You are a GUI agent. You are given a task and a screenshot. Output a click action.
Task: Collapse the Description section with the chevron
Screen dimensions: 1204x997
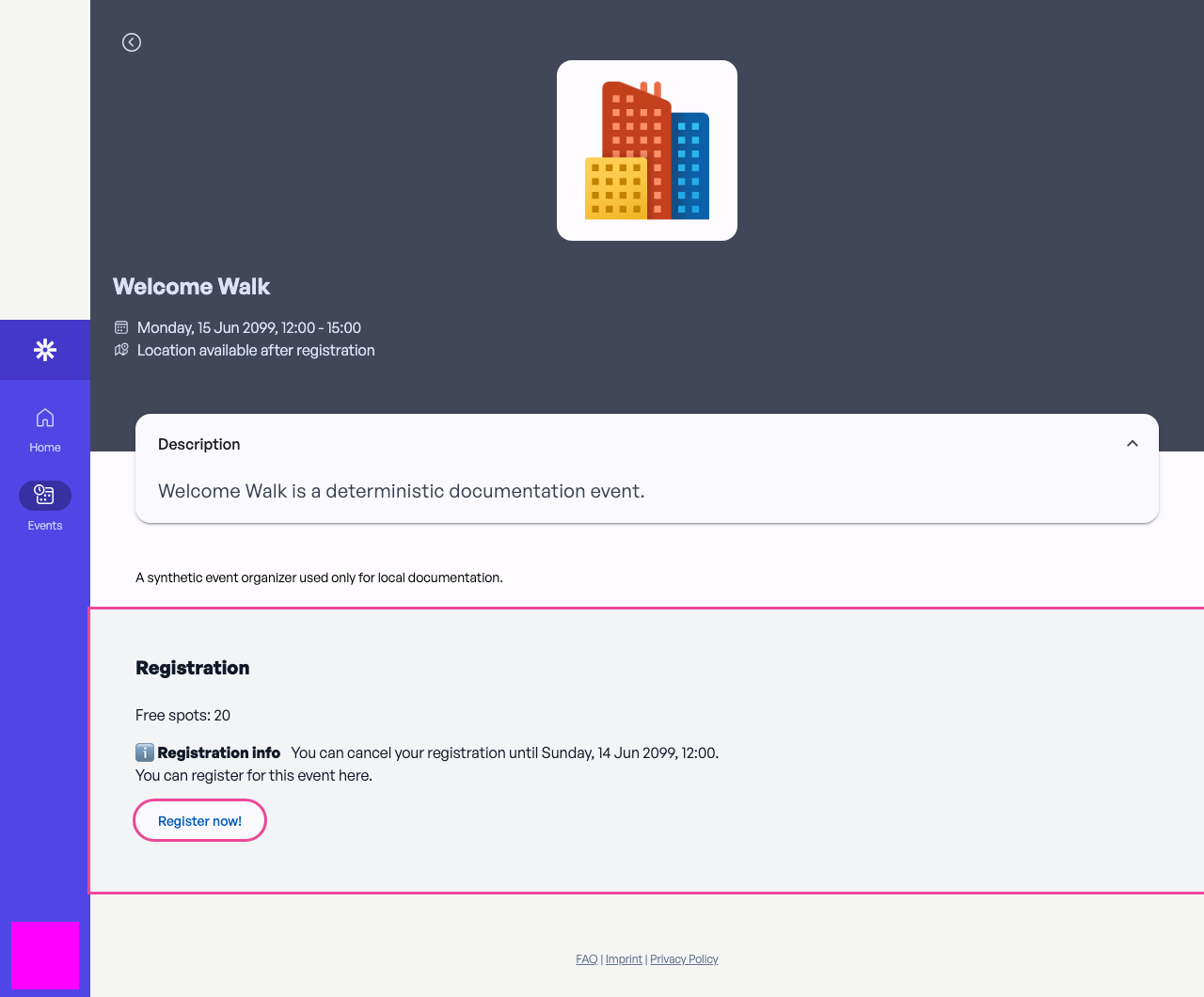pyautogui.click(x=1133, y=444)
